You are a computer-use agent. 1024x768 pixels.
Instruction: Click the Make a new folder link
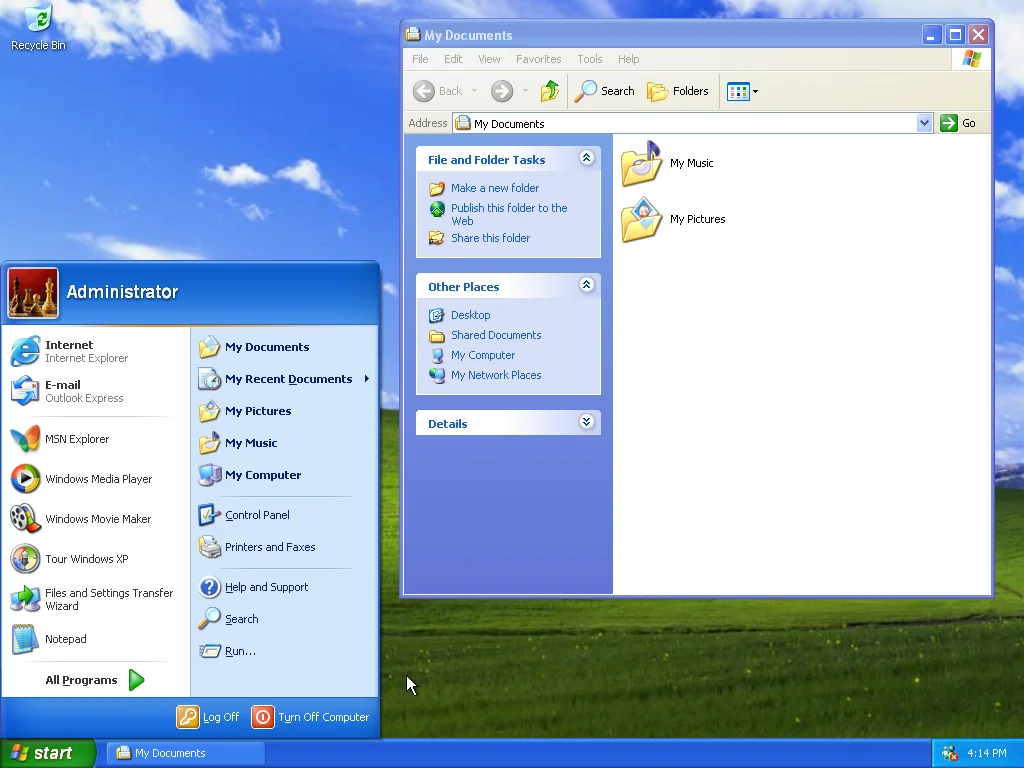tap(495, 188)
